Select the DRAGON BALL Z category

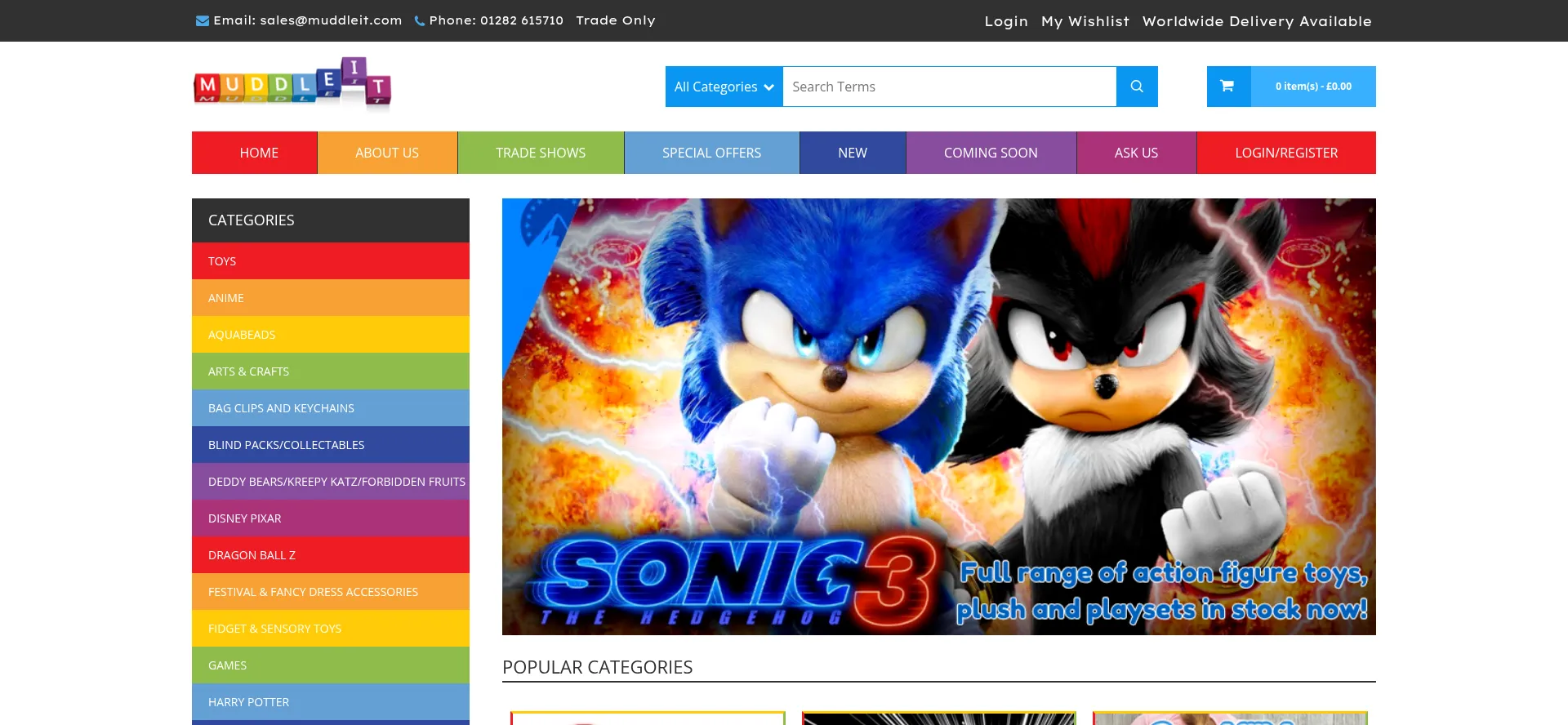pyautogui.click(x=331, y=555)
